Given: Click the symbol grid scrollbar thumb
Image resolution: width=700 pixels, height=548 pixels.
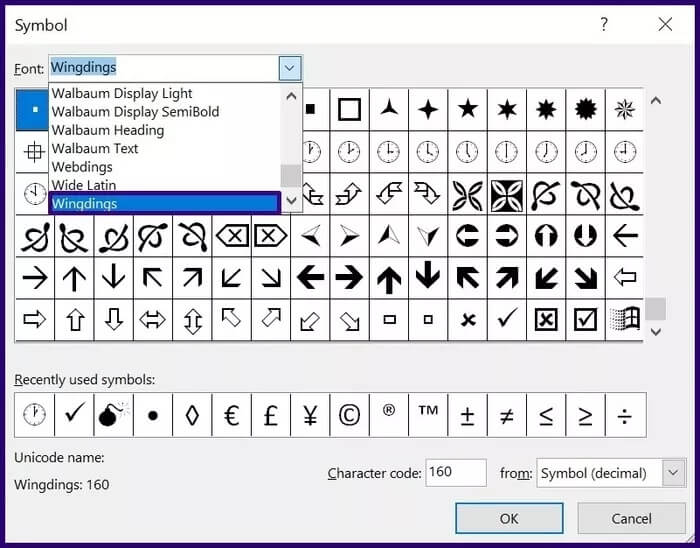Looking at the screenshot, I should [x=655, y=309].
